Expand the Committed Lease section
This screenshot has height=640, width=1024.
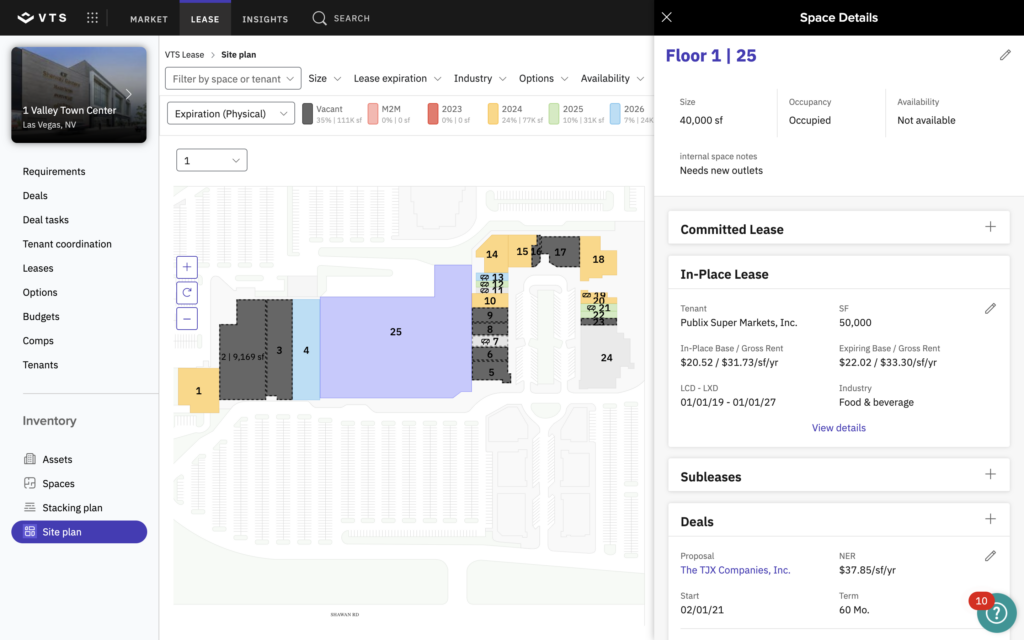coord(990,227)
